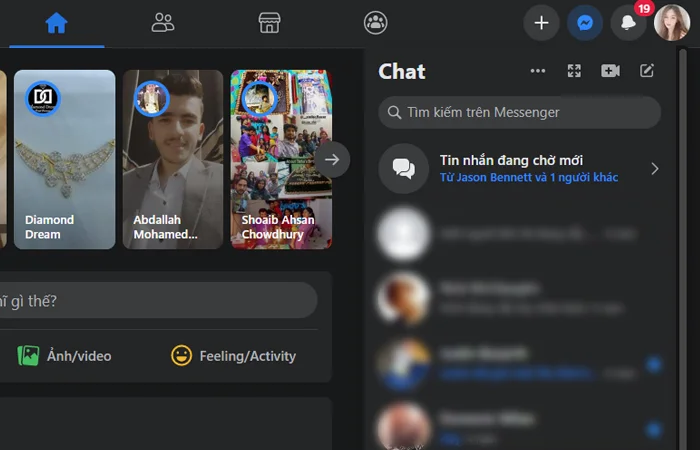This screenshot has width=700, height=450.
Task: Click the green photo icon beside Ảnh/video
Action: (x=28, y=356)
